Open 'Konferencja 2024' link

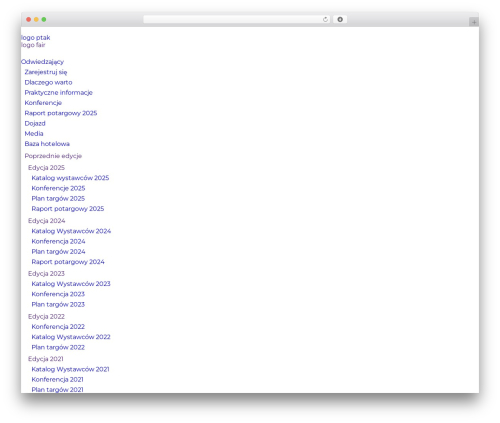58,241
